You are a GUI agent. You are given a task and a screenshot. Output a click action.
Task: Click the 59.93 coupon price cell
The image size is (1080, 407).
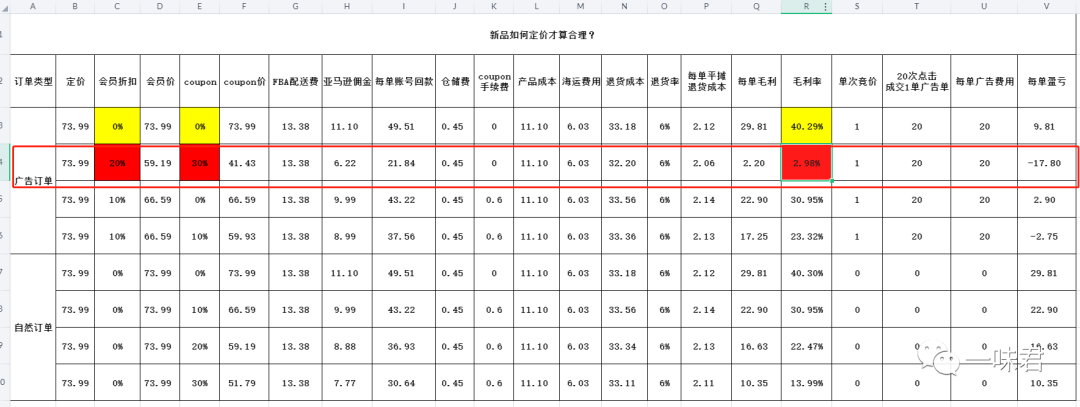coord(245,236)
